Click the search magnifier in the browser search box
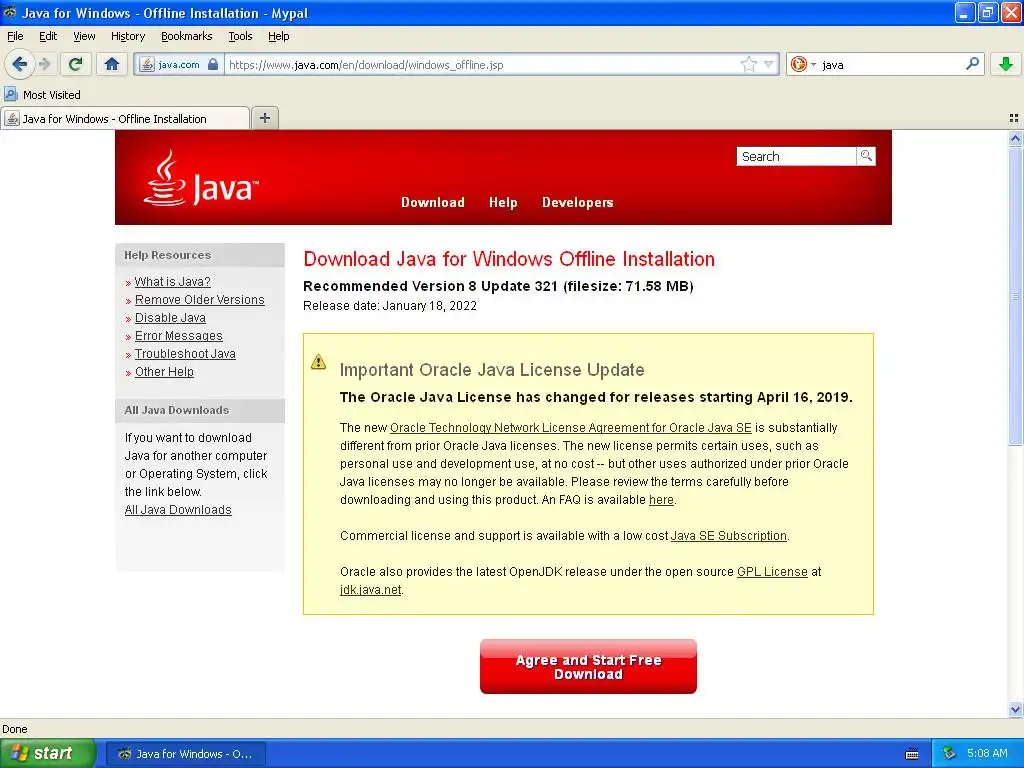This screenshot has width=1024, height=768. click(x=972, y=64)
